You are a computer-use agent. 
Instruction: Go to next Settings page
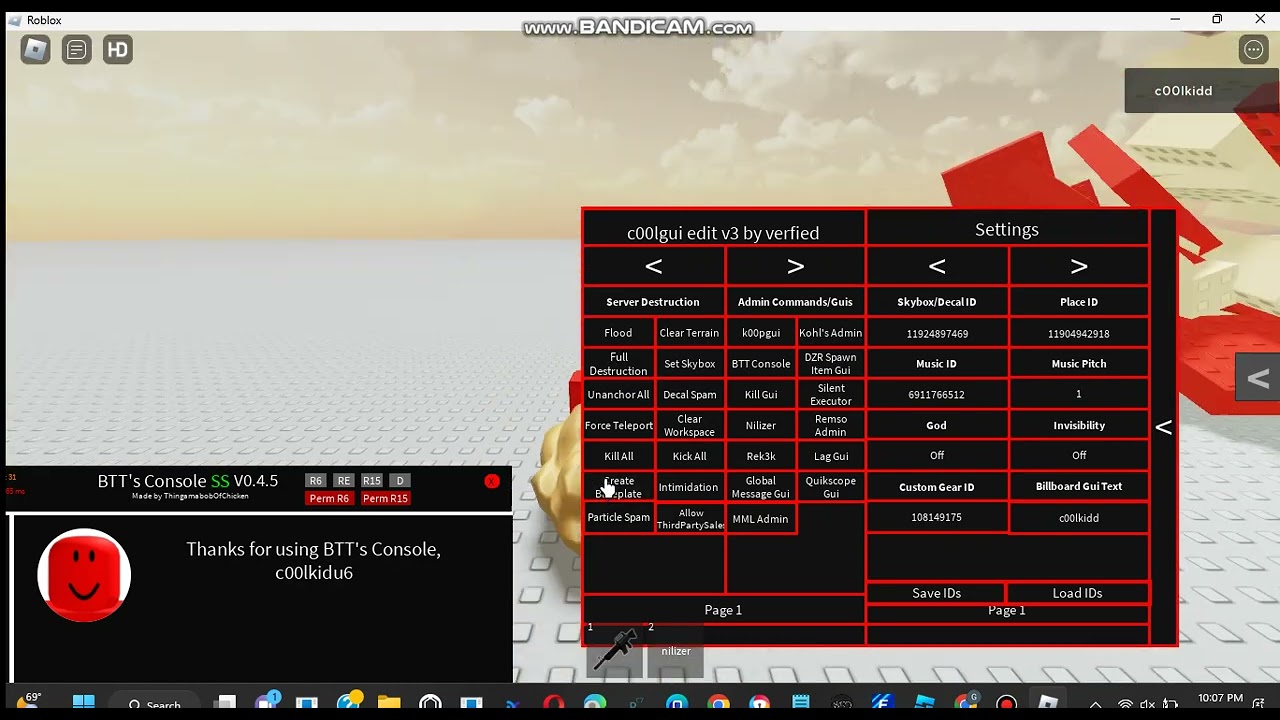(x=1079, y=266)
